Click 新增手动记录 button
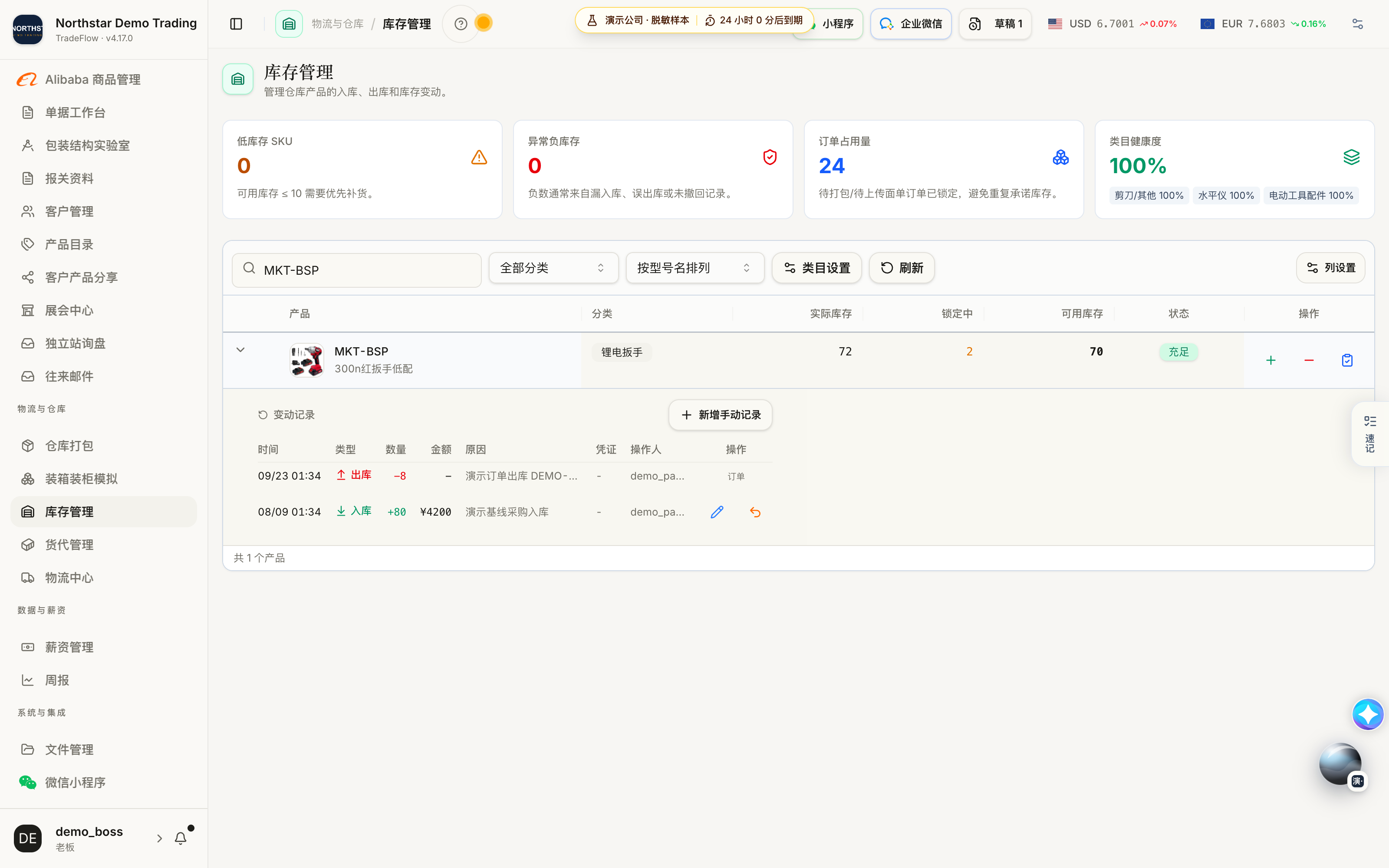This screenshot has width=1389, height=868. pyautogui.click(x=720, y=414)
